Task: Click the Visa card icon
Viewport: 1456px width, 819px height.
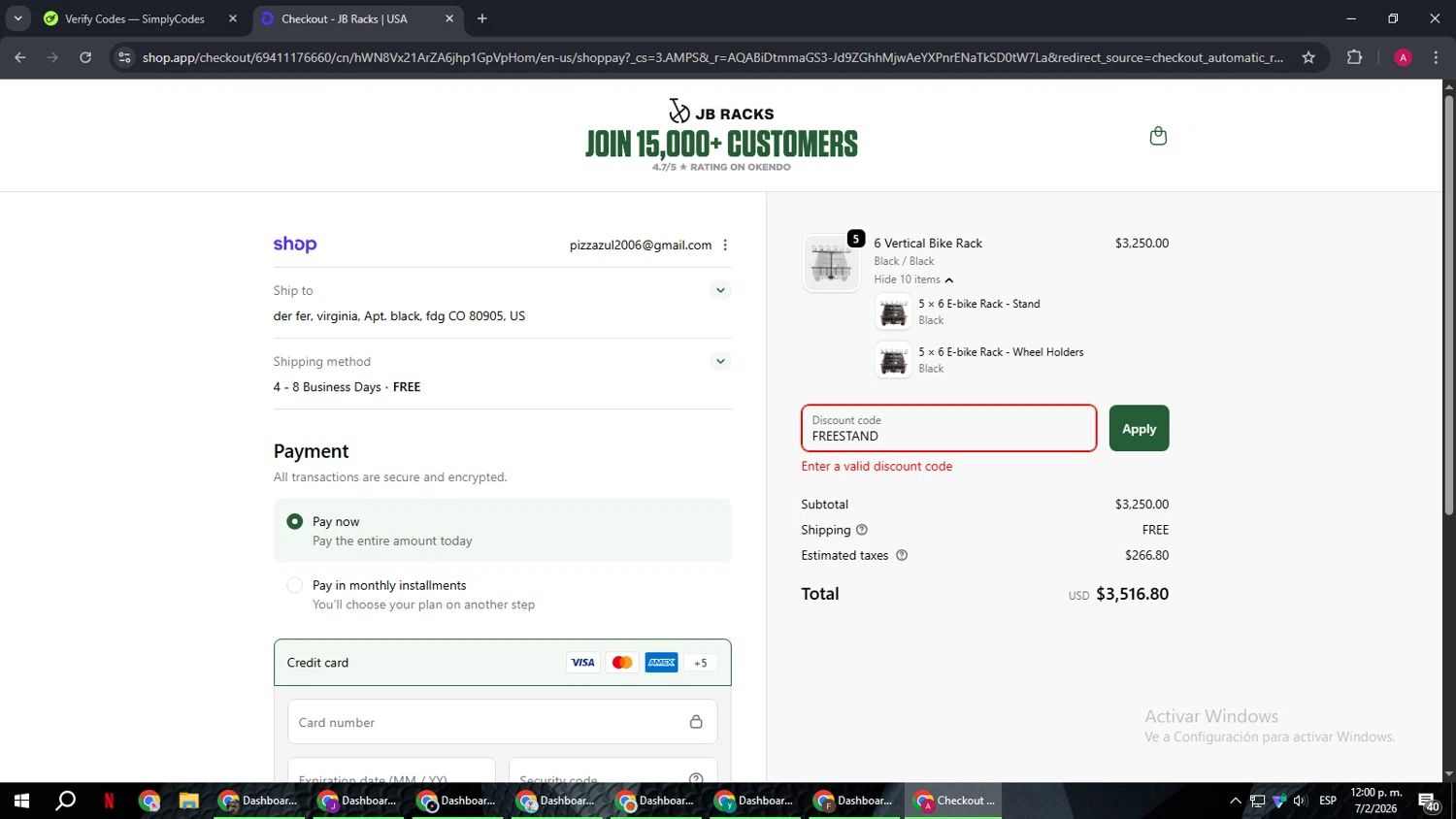Action: (582, 663)
